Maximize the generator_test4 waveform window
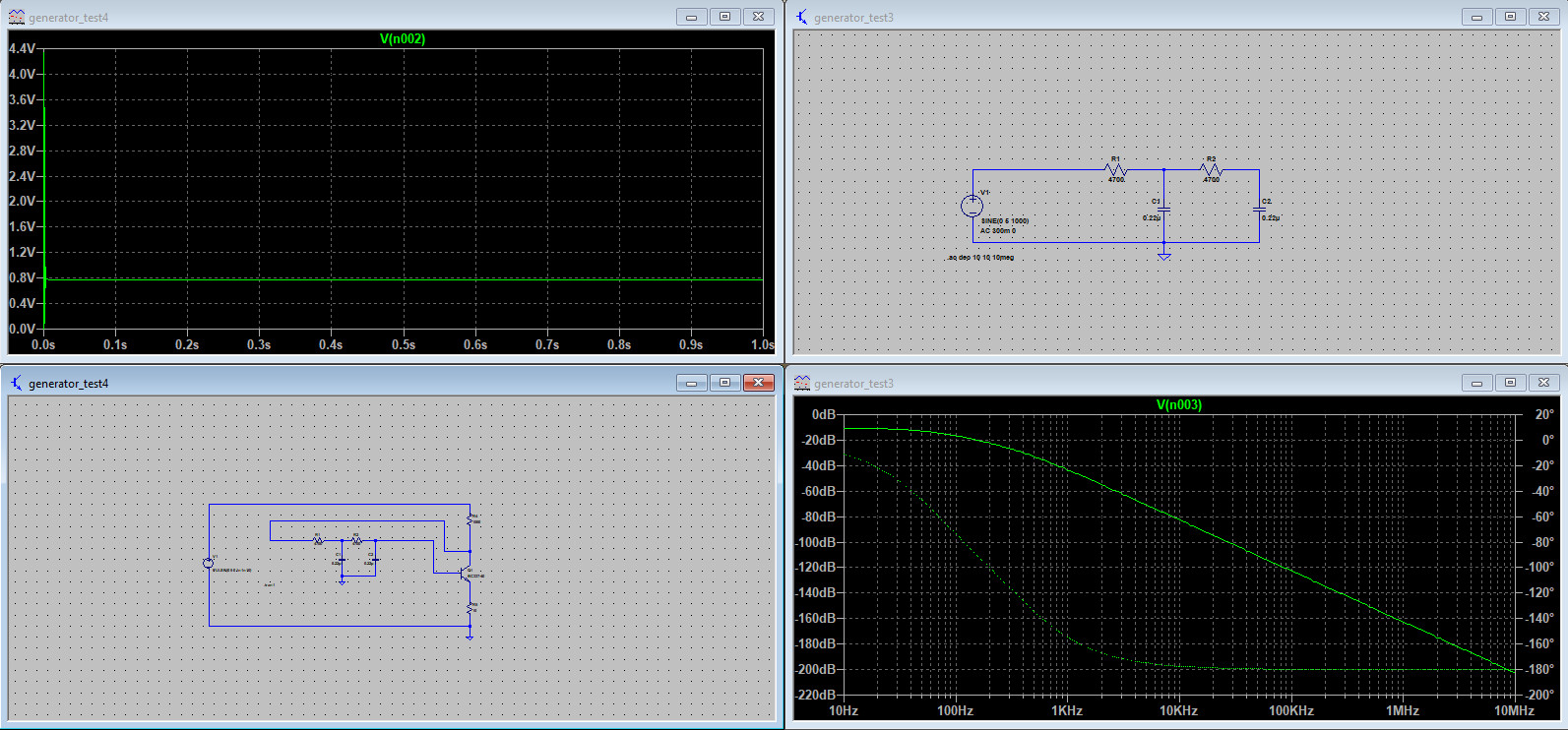The width and height of the screenshot is (1568, 730). 725,17
